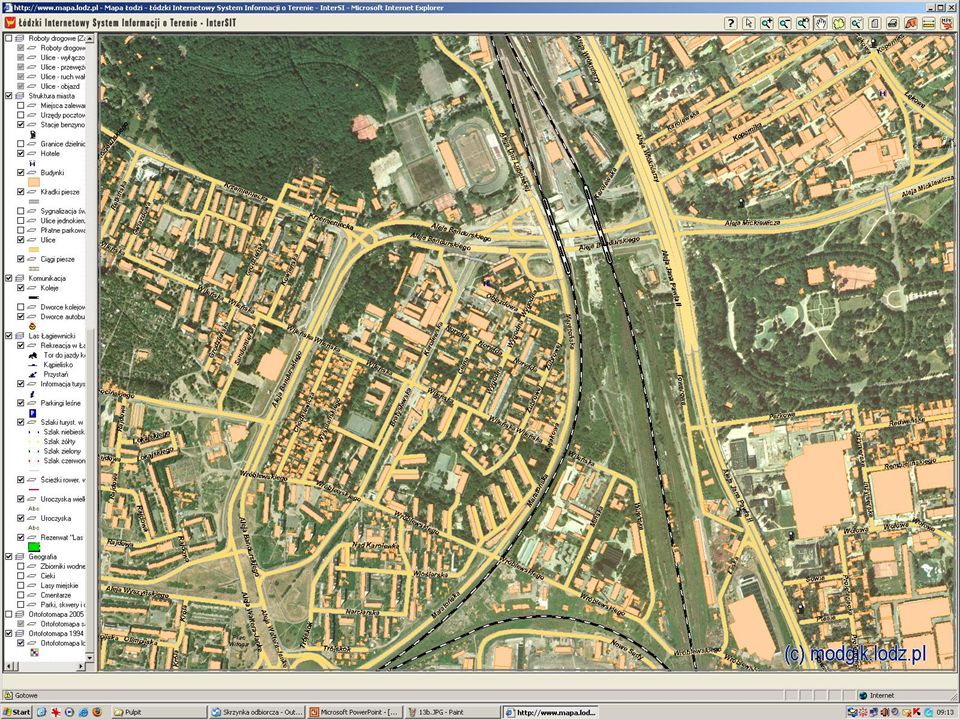Open the Windows Start button
960x720 pixels.
17,712
